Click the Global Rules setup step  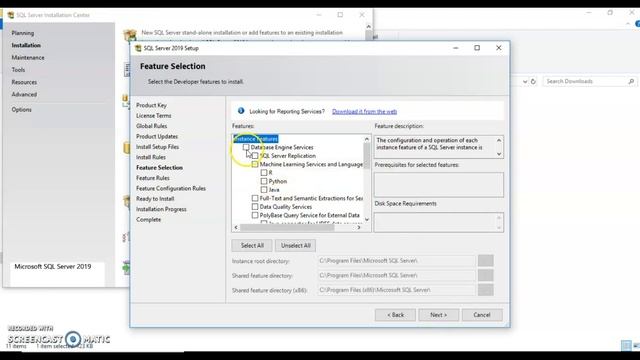pyautogui.click(x=151, y=126)
